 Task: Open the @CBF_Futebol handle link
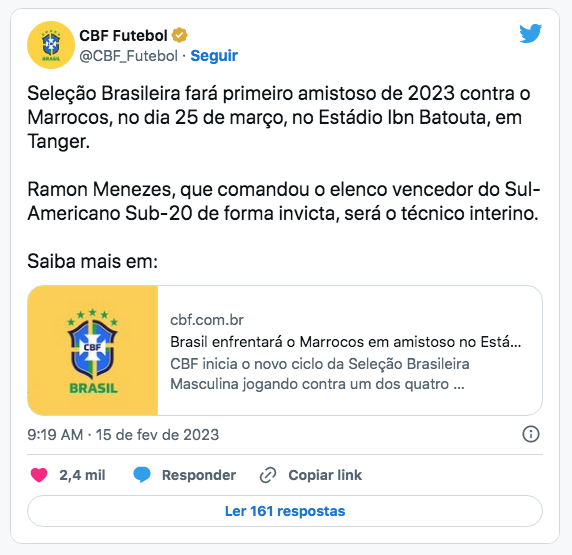(x=128, y=56)
